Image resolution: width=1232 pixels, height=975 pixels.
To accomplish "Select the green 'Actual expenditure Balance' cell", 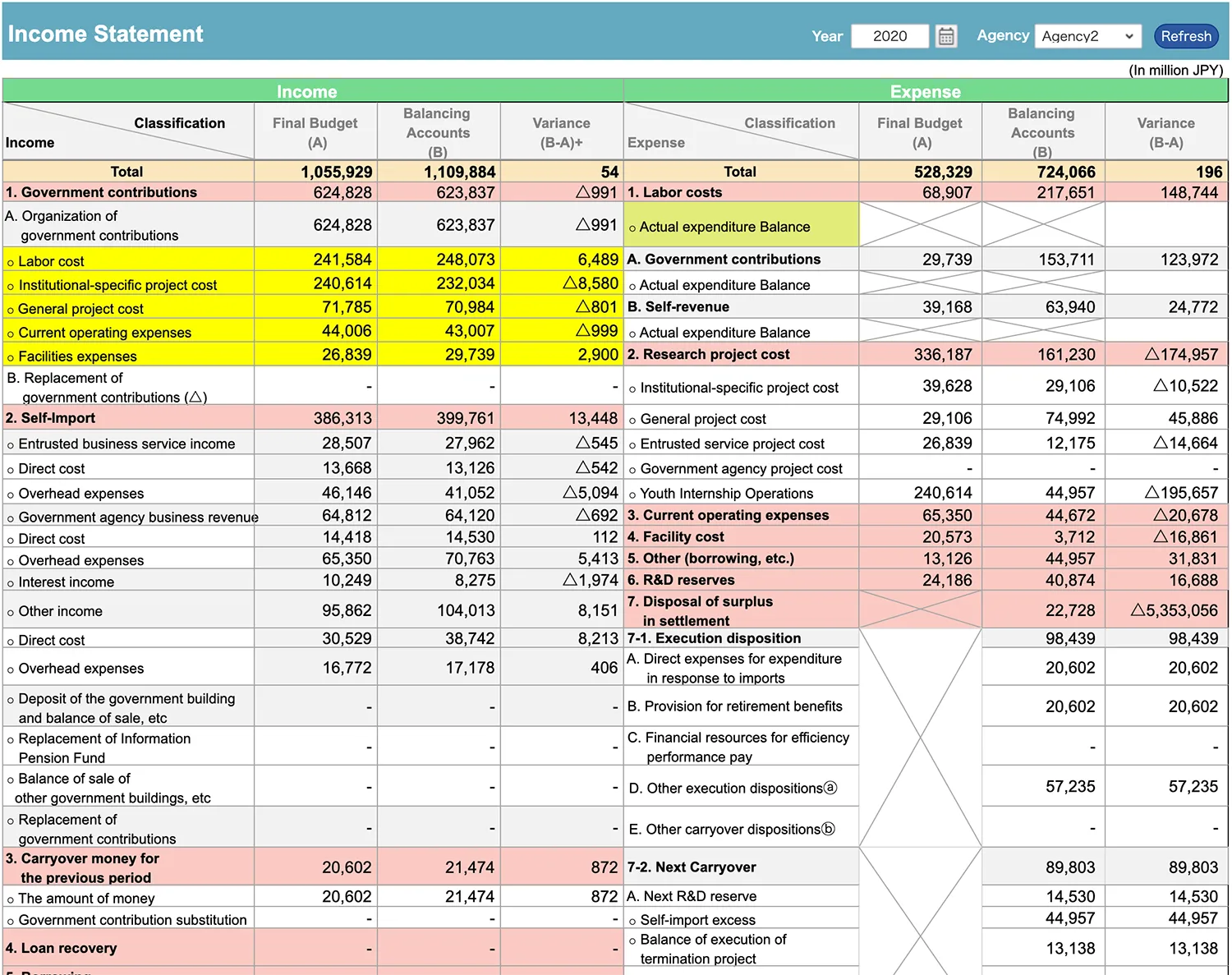I will pyautogui.click(x=742, y=225).
